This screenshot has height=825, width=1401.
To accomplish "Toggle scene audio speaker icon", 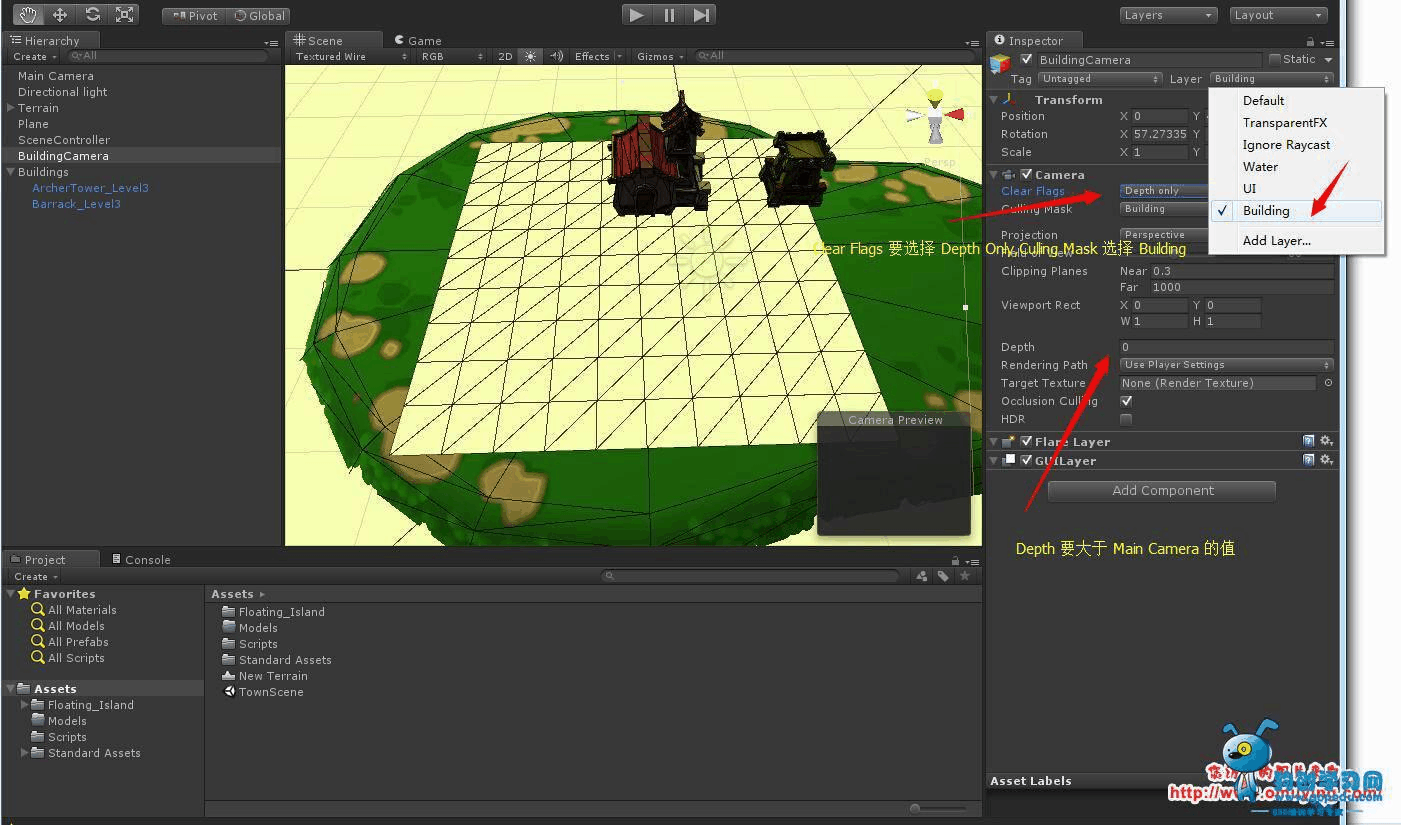I will point(556,57).
